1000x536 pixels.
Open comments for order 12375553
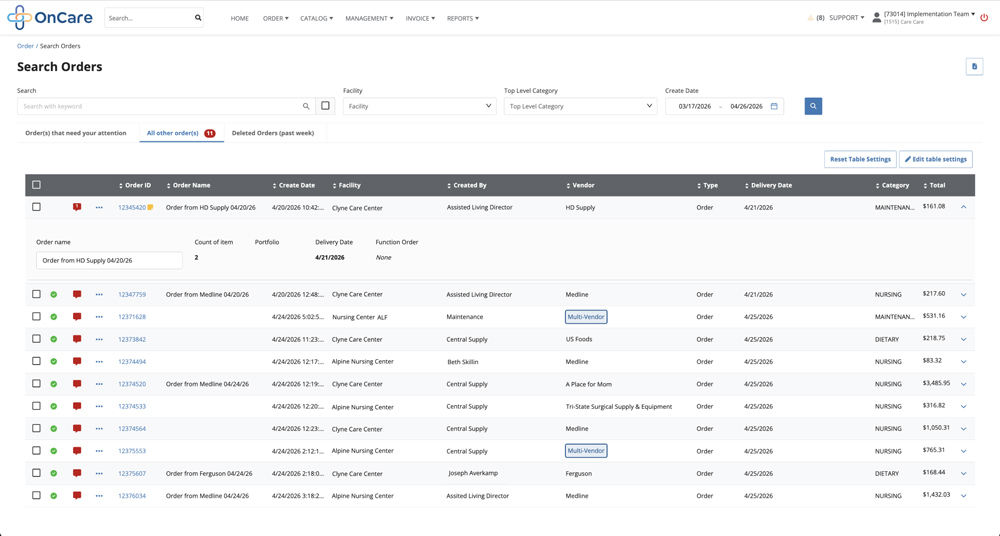pyautogui.click(x=77, y=450)
